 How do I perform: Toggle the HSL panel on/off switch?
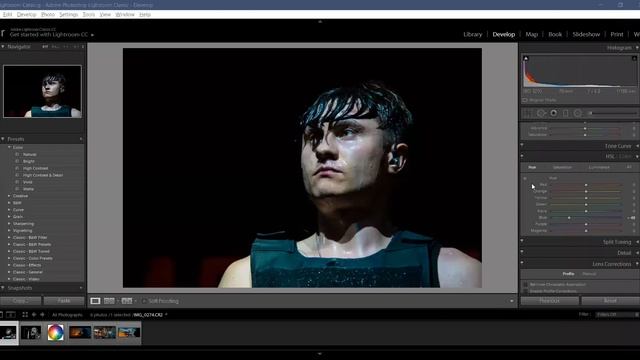522,156
